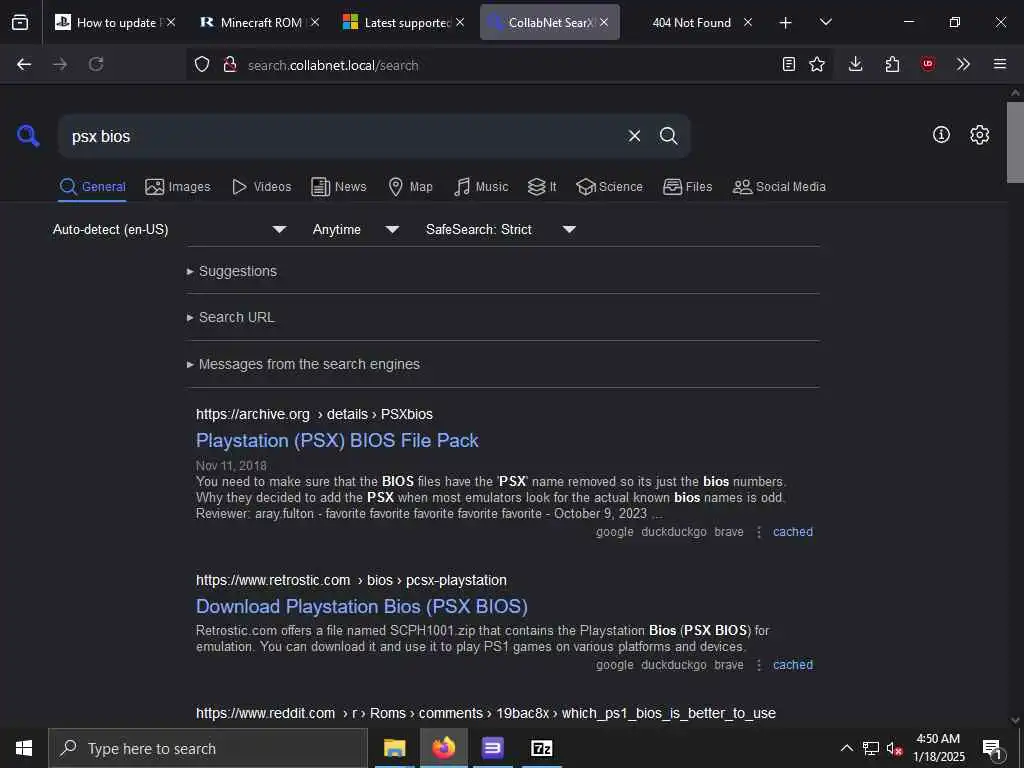Click the SearXNG magnifier logo

[x=28, y=136]
